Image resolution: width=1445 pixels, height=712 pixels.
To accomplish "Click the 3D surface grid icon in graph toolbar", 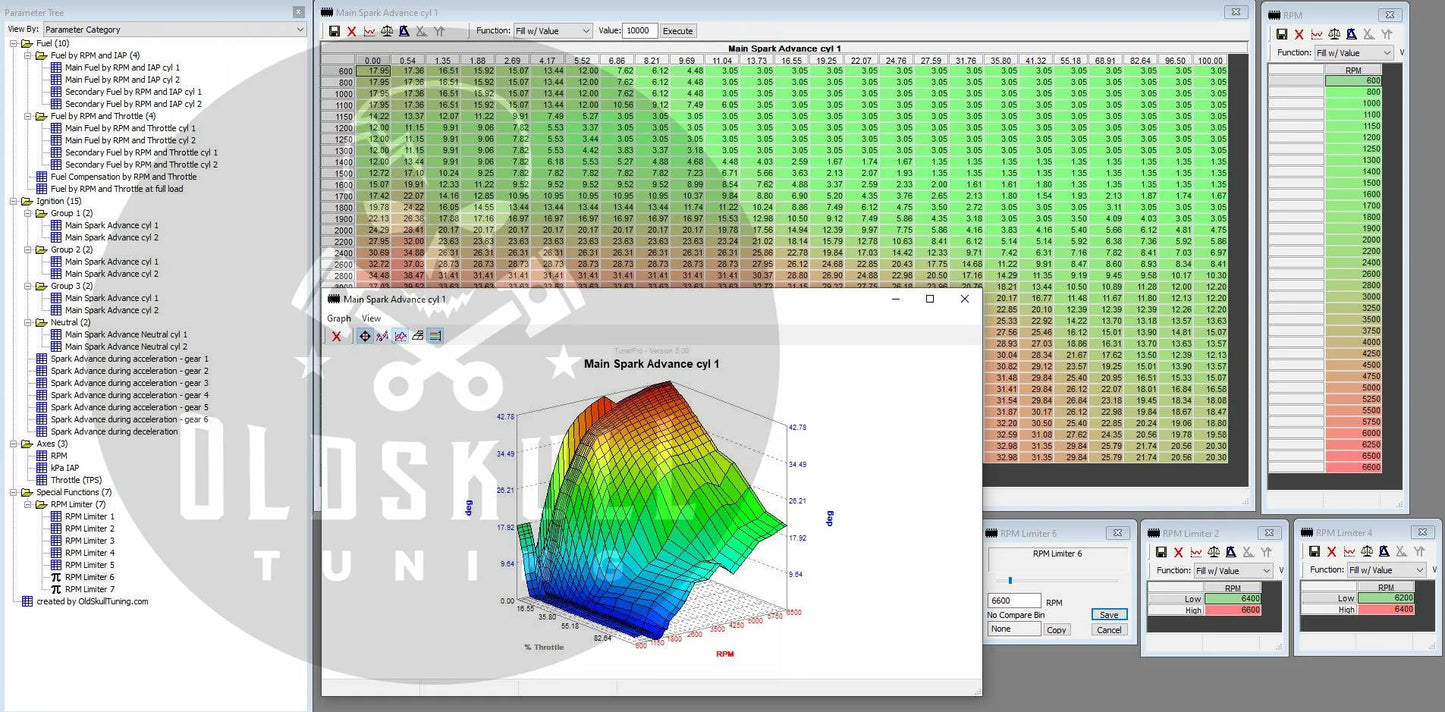I will 418,336.
